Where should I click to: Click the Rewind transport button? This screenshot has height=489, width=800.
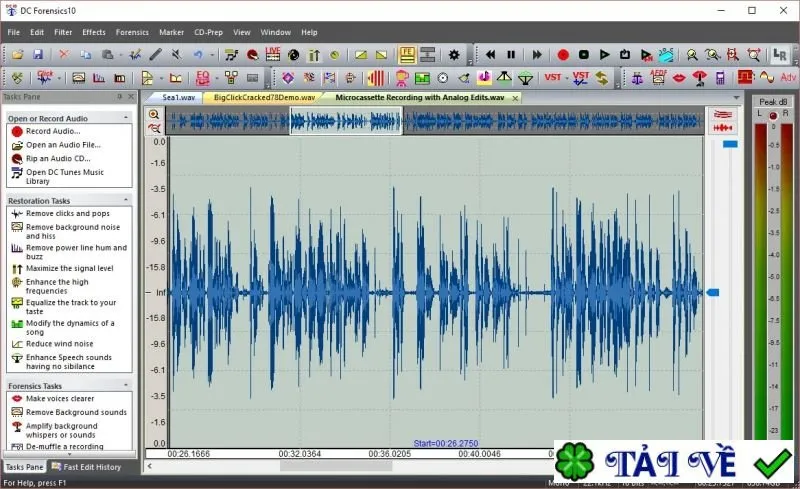click(490, 55)
